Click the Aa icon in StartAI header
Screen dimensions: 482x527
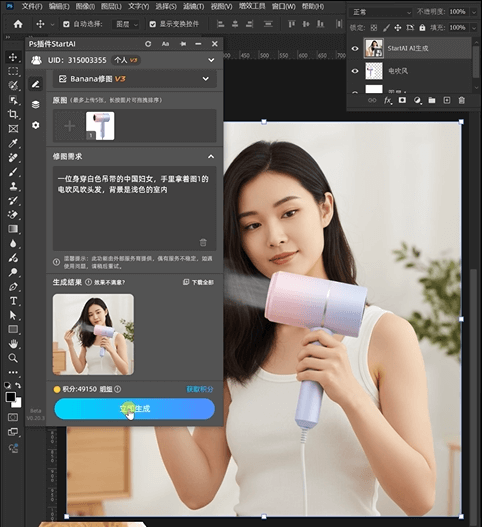click(165, 44)
